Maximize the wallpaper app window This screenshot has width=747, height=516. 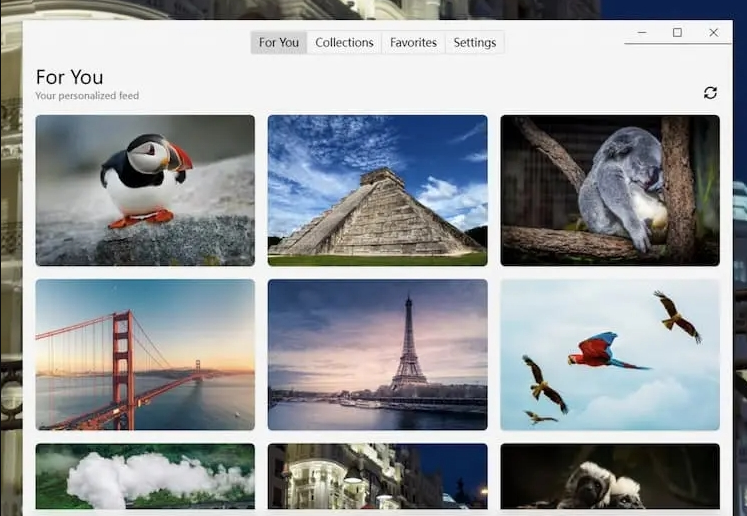(x=677, y=33)
